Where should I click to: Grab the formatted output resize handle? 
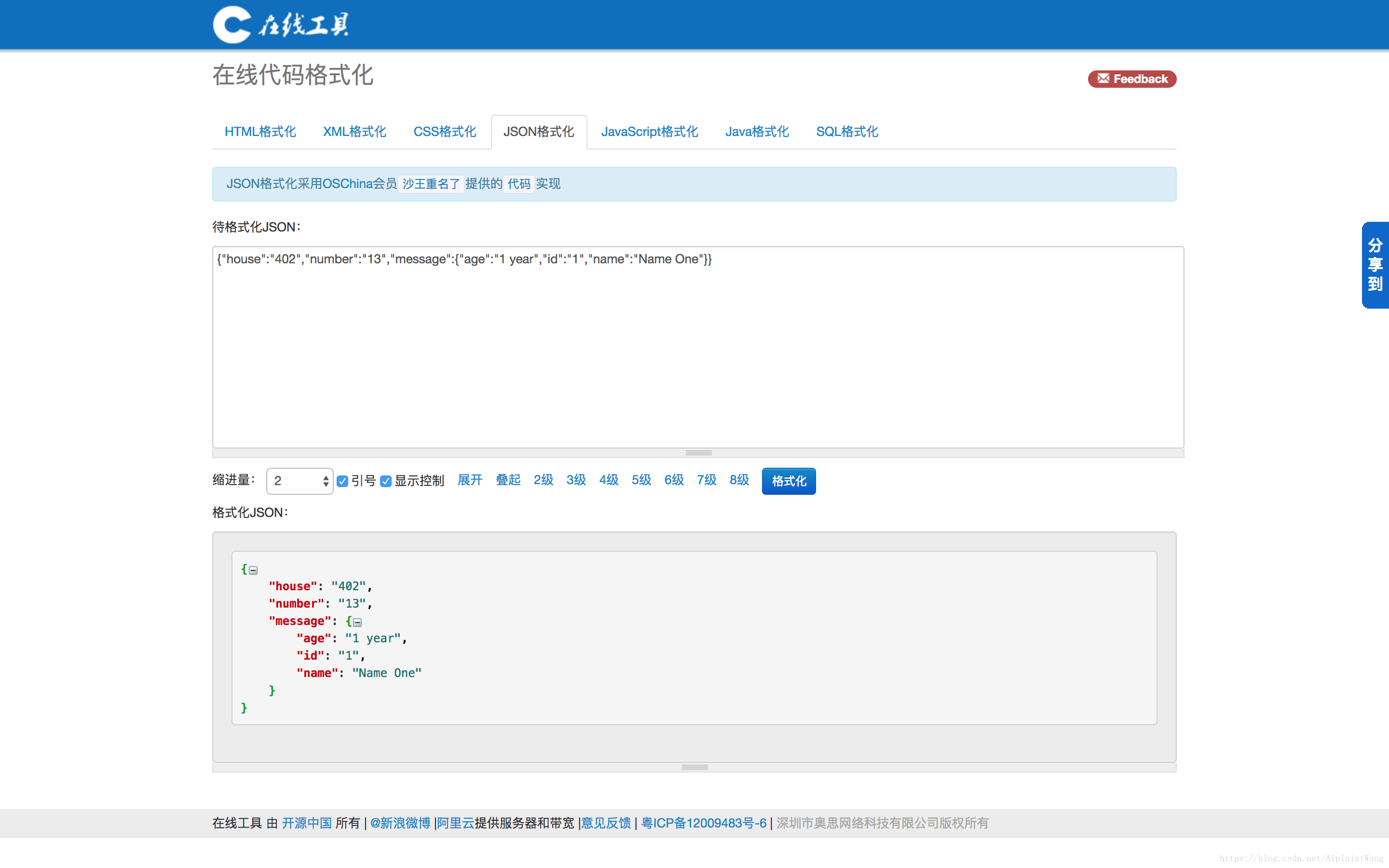pos(694,768)
